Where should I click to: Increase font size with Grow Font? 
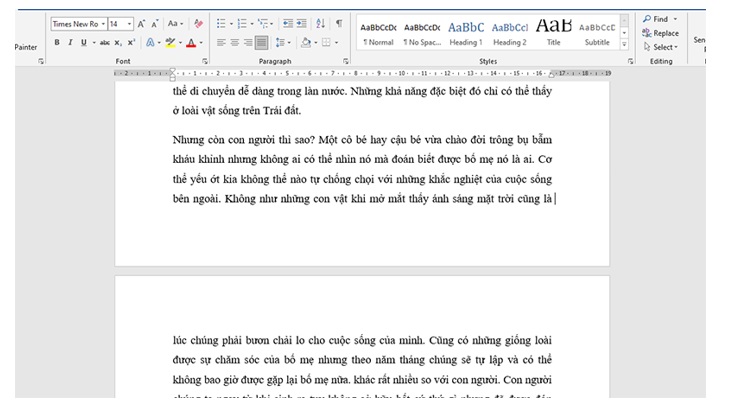click(x=141, y=23)
